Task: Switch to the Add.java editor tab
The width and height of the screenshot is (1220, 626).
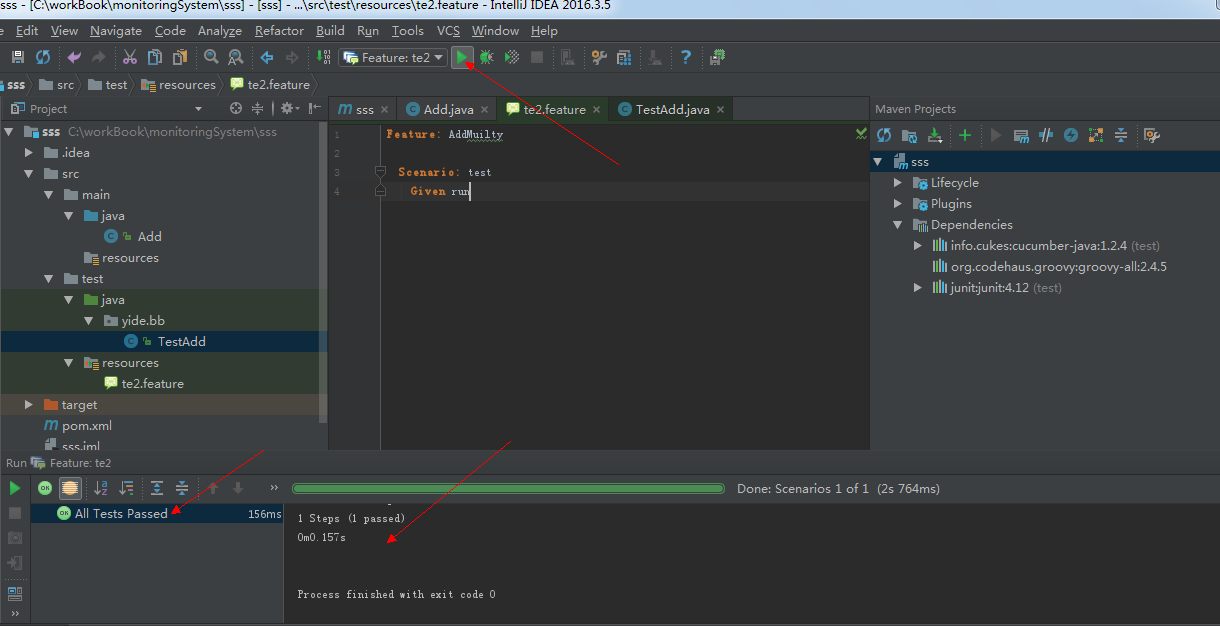Action: [447, 110]
